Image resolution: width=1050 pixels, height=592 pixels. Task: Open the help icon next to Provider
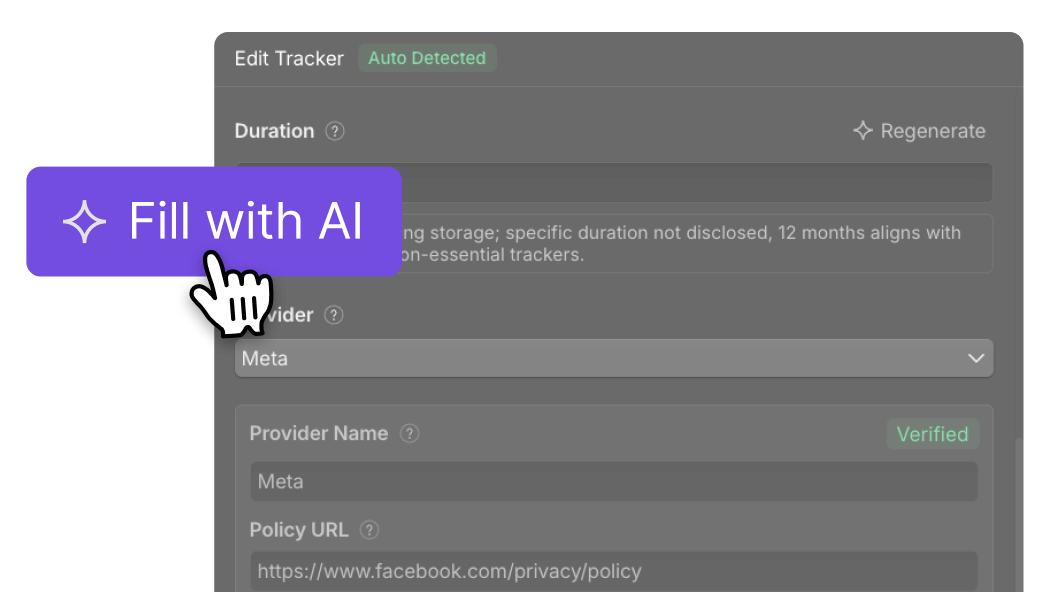point(333,315)
